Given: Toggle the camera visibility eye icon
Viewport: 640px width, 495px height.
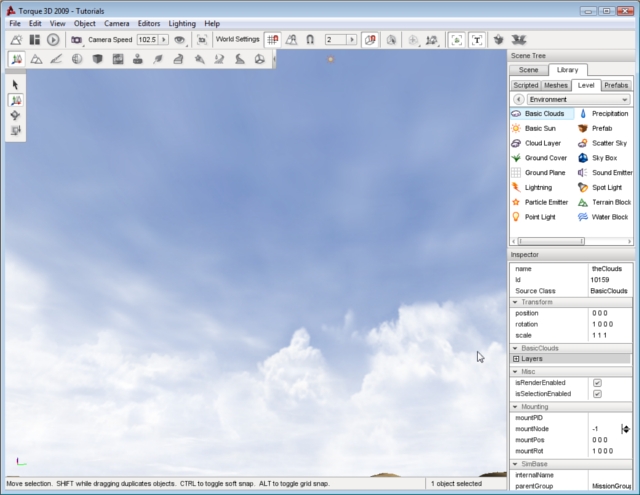Looking at the screenshot, I should [x=179, y=39].
